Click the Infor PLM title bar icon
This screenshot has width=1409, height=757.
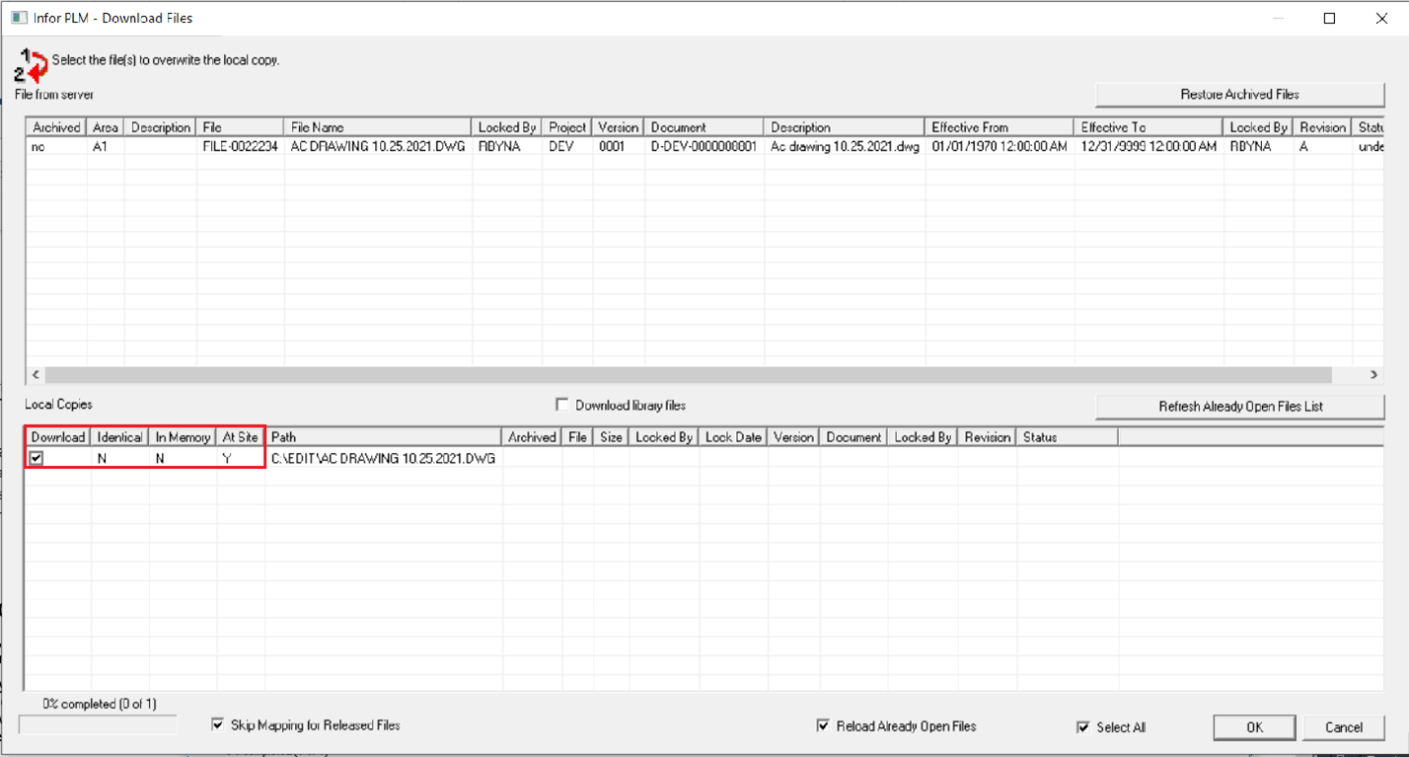pos(18,18)
